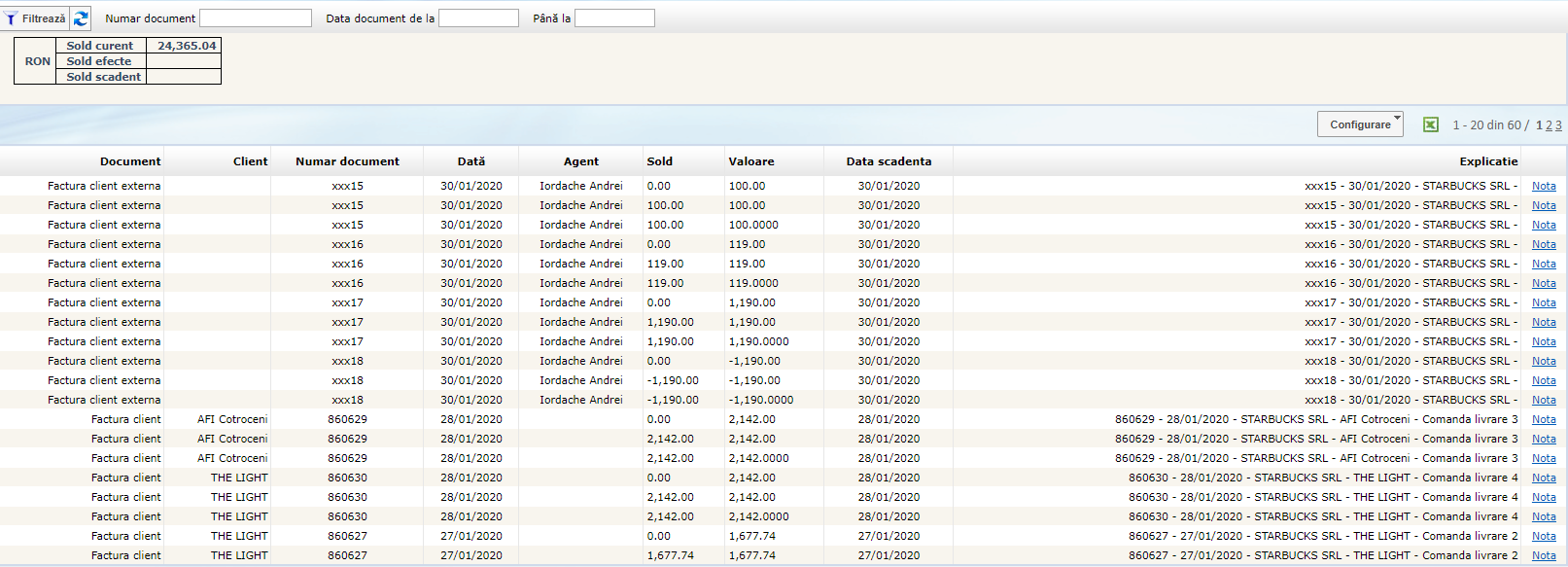Type in the Numar document field
Viewport: 1568px width, 567px height.
point(256,18)
